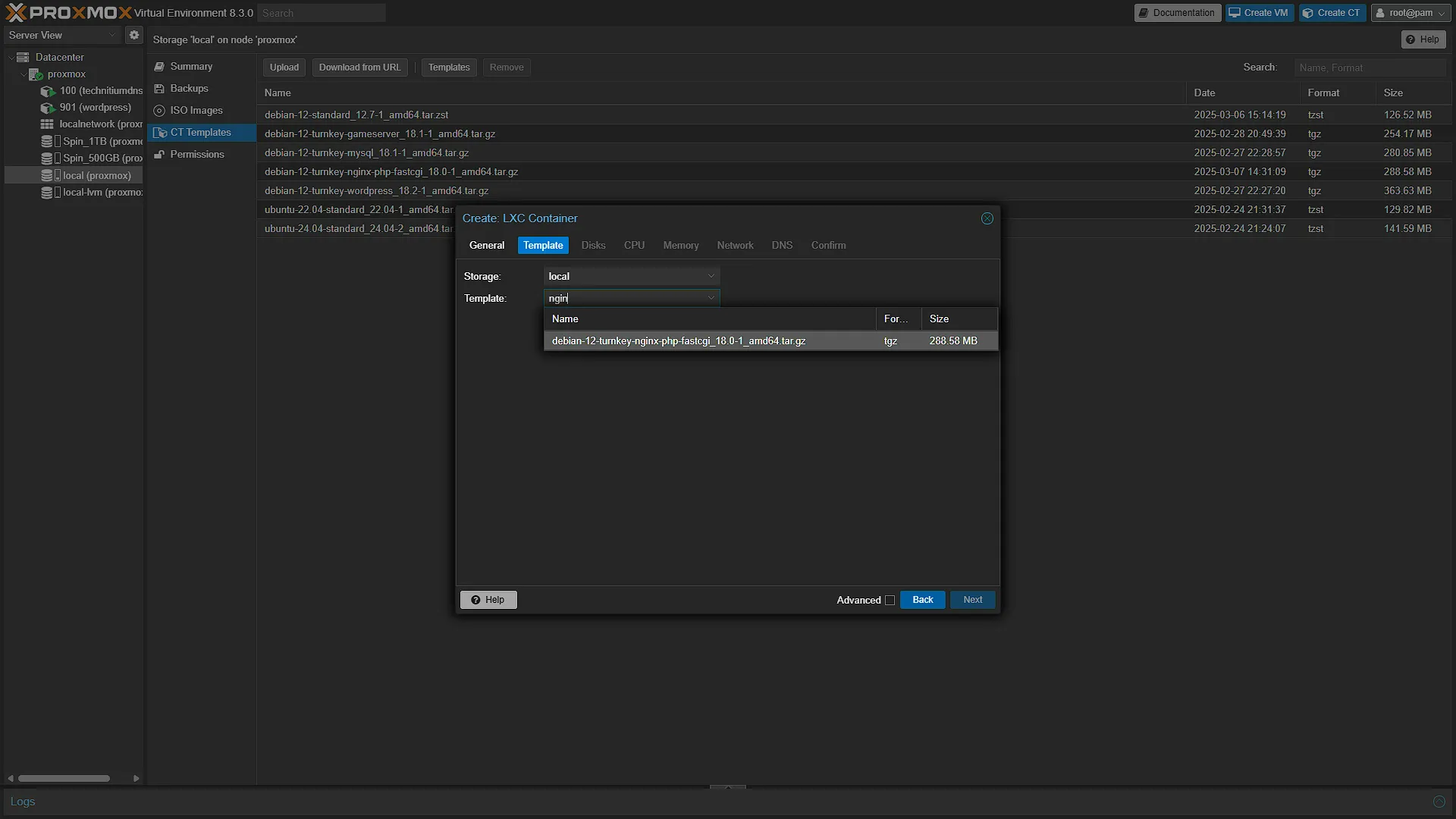Click the Back button in dialog
Screen dimensions: 1456x819
pyautogui.click(x=923, y=600)
